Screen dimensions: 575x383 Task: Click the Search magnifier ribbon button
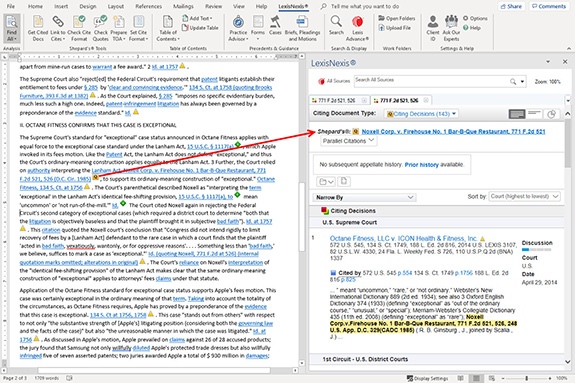[x=336, y=26]
